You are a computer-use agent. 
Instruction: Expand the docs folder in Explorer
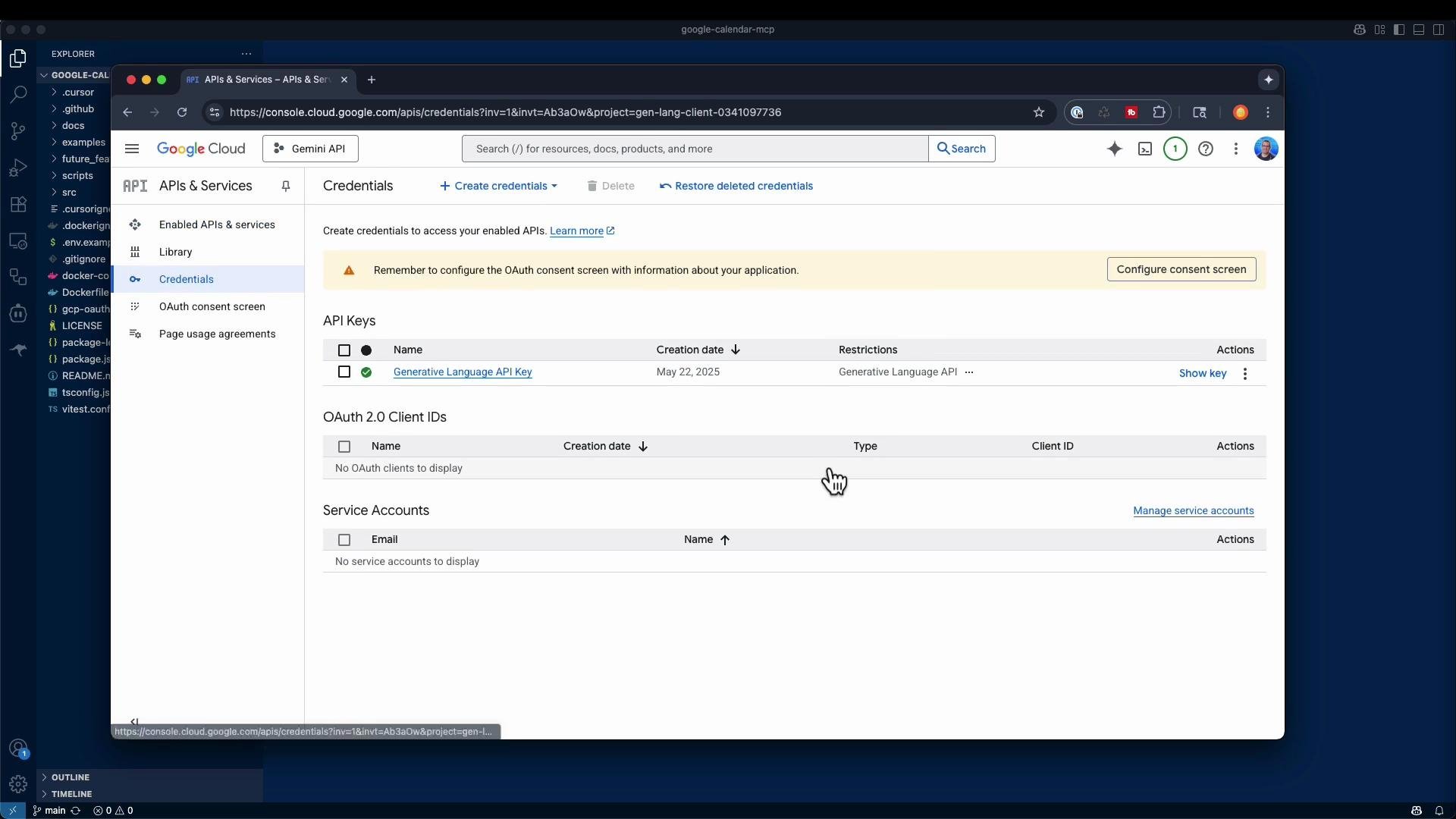[73, 126]
